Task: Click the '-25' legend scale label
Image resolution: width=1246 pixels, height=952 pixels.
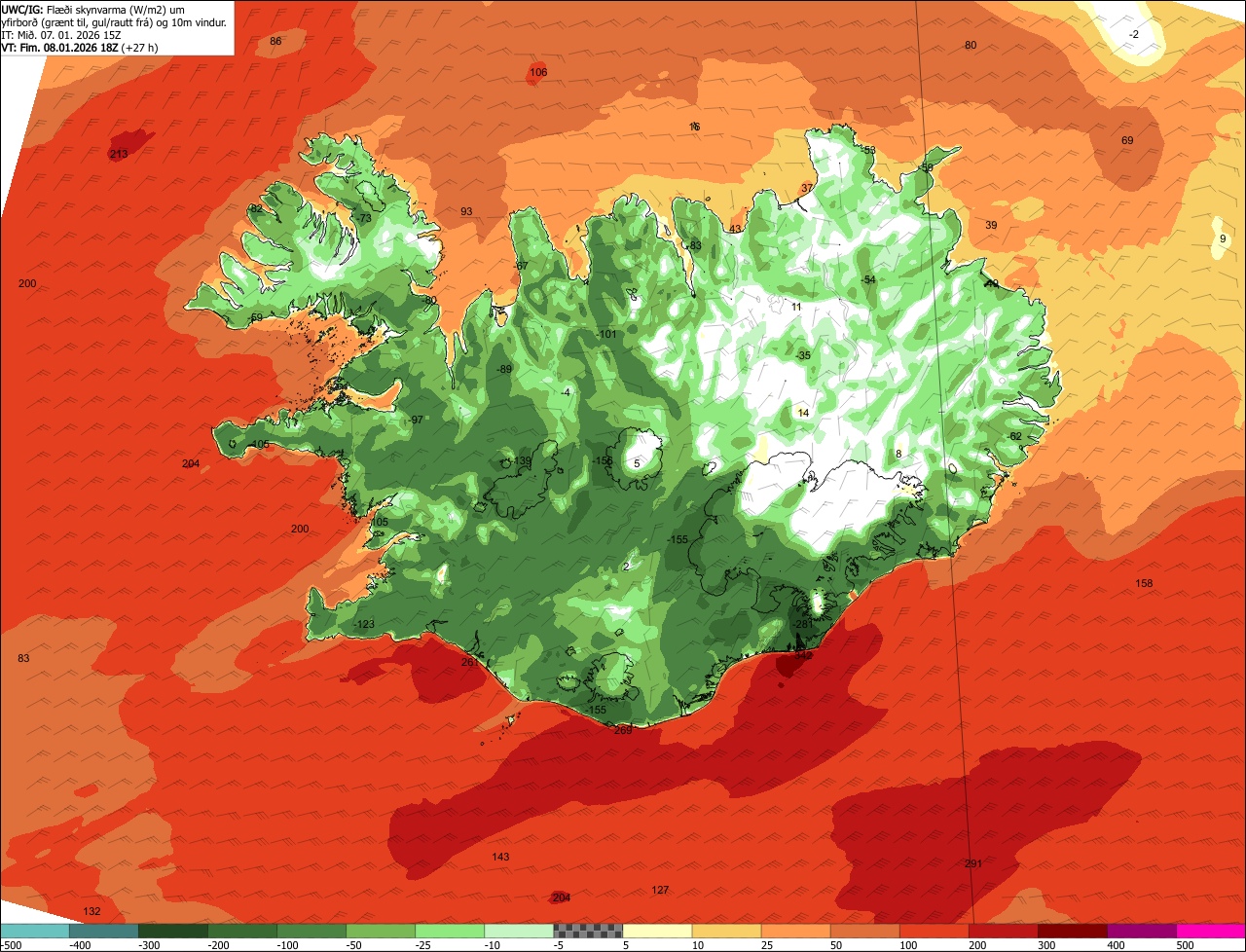Action: pos(424,944)
